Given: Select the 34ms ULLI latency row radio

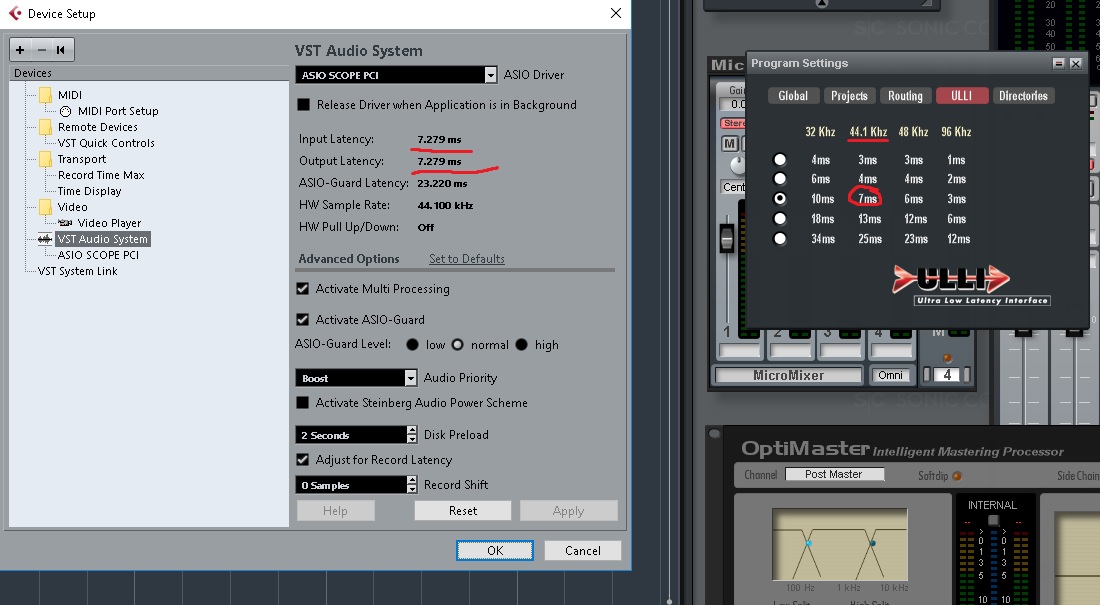Looking at the screenshot, I should [780, 239].
